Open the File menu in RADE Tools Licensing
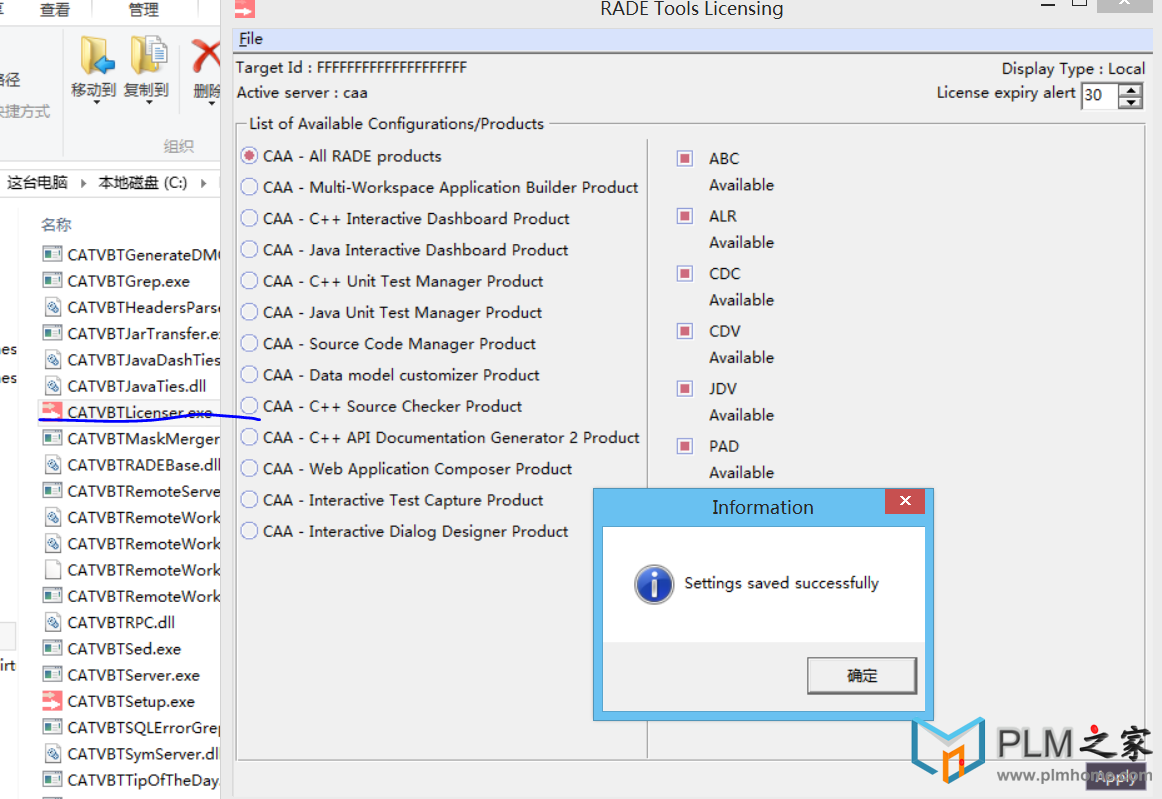Viewport: 1162px width, 799px height. click(x=250, y=39)
